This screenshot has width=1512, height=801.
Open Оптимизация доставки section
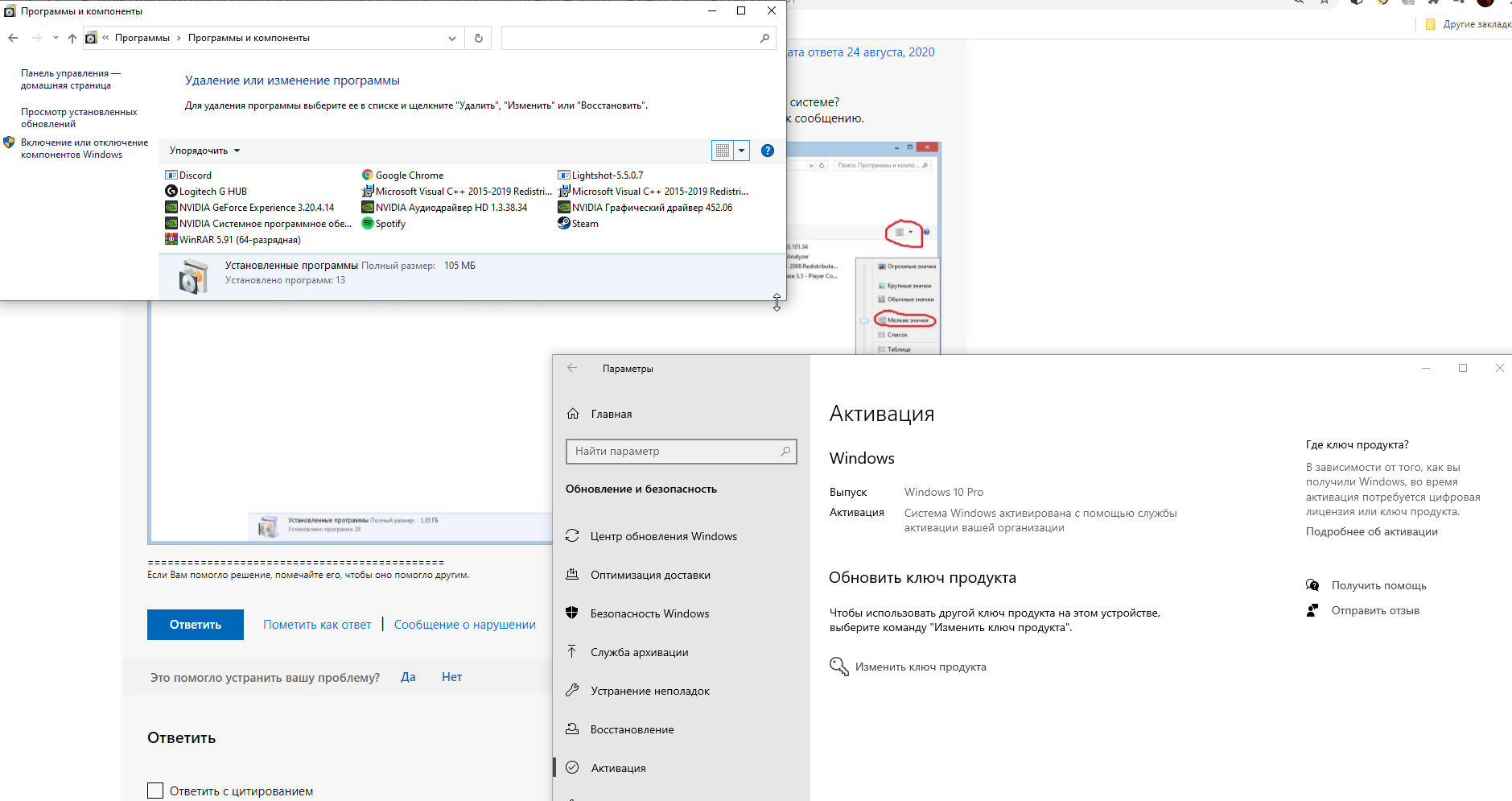[x=638, y=575]
